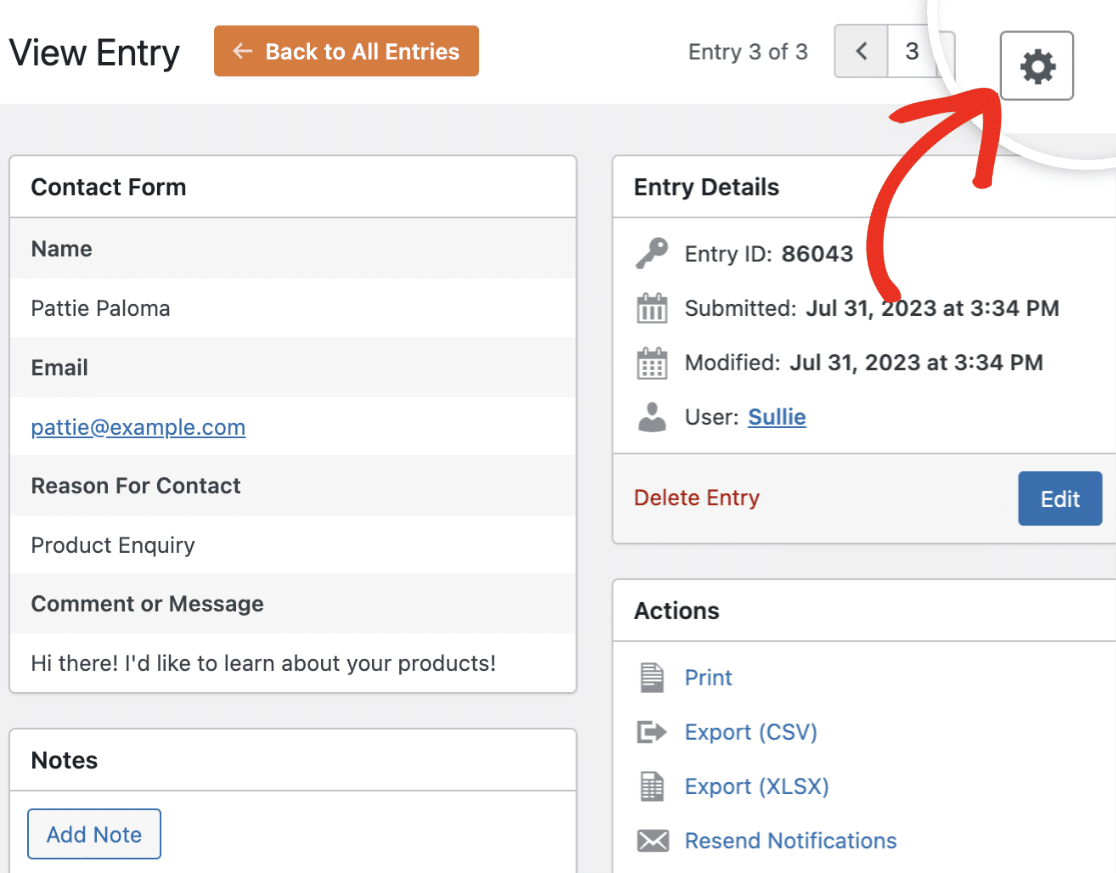This screenshot has height=873, width=1116.
Task: Click the 'Entry 3 of 3' counter
Action: (748, 51)
